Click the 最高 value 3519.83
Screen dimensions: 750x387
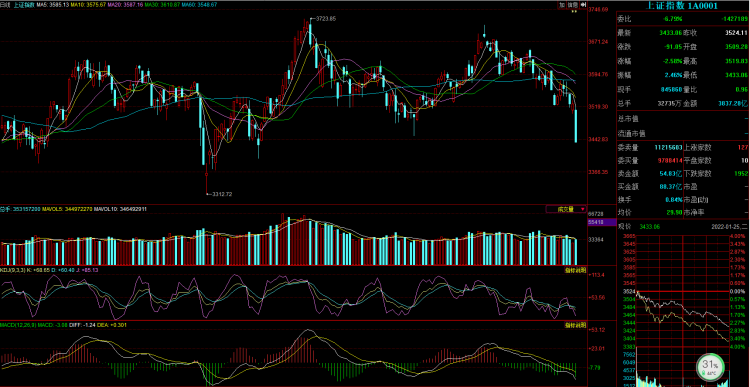point(737,61)
